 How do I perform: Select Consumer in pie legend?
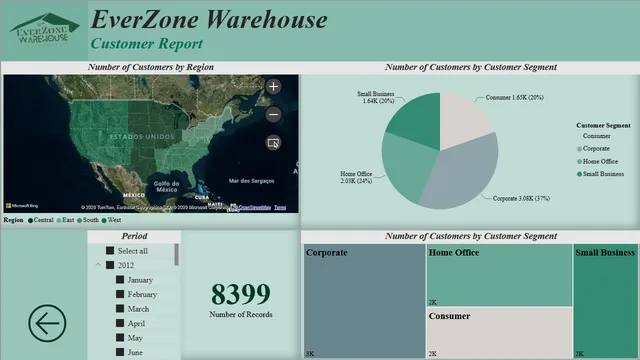click(x=596, y=136)
